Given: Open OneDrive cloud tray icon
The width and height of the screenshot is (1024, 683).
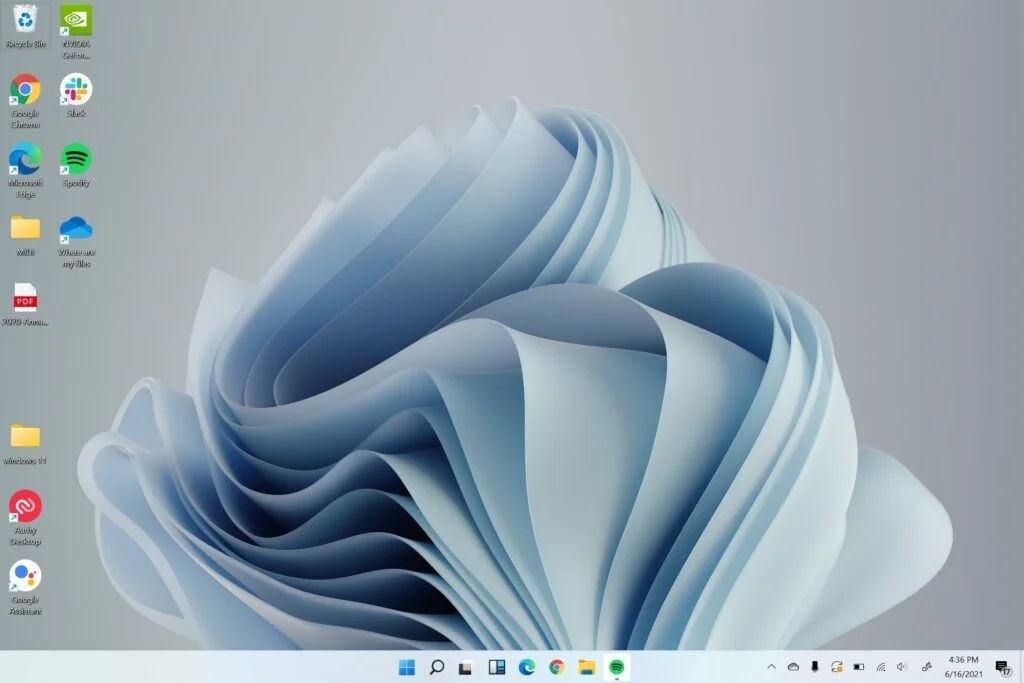Looking at the screenshot, I should (x=793, y=667).
